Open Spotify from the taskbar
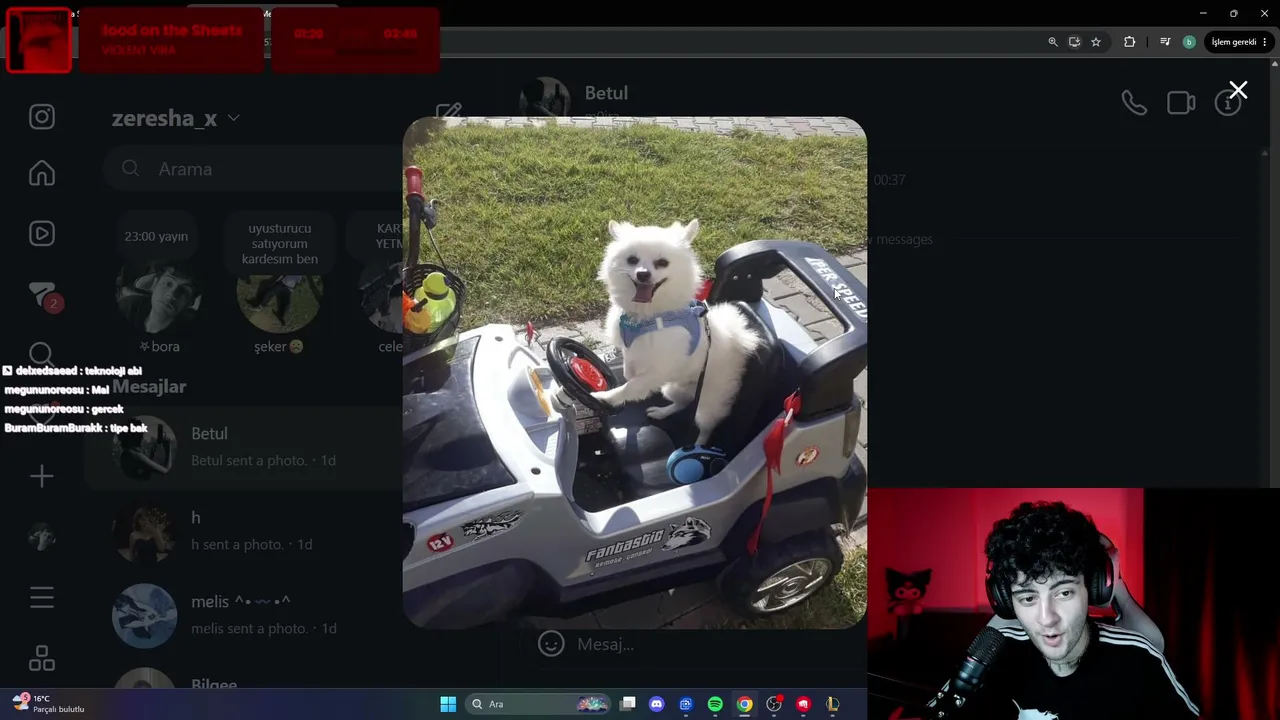Image resolution: width=1280 pixels, height=720 pixels. [x=715, y=704]
